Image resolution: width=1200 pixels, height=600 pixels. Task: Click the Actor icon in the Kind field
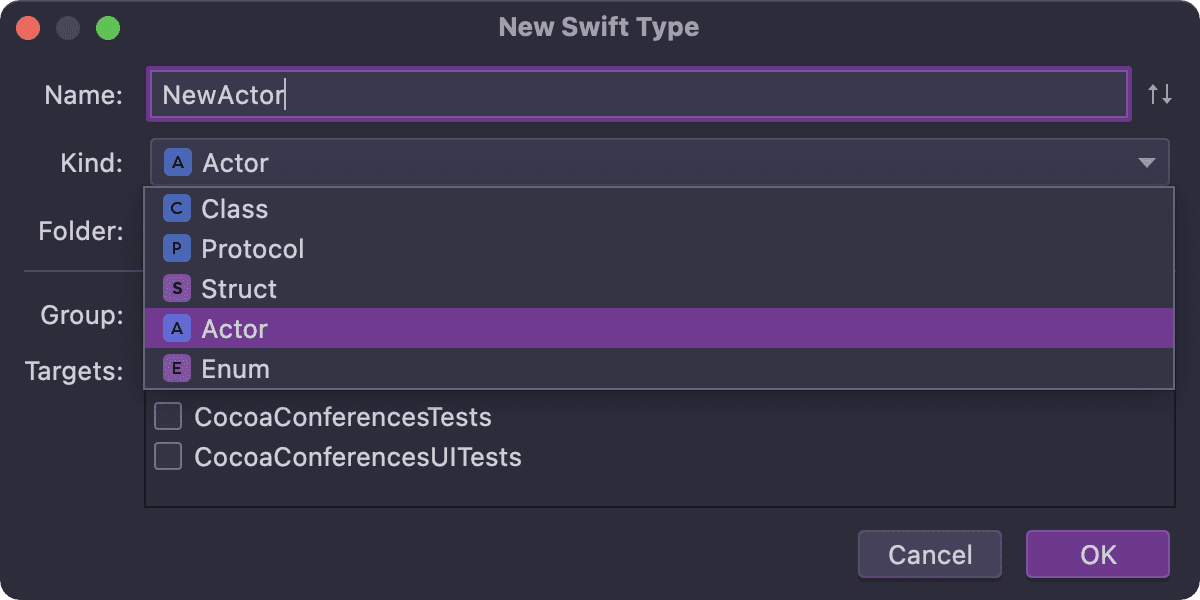click(176, 162)
